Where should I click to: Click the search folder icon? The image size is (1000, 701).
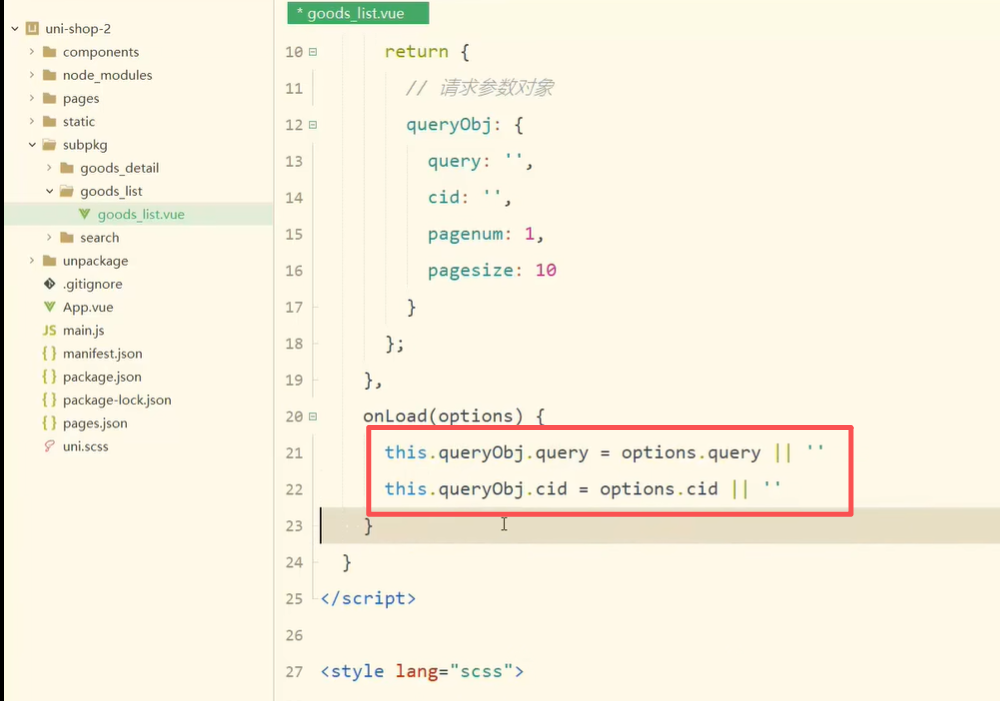(x=66, y=237)
